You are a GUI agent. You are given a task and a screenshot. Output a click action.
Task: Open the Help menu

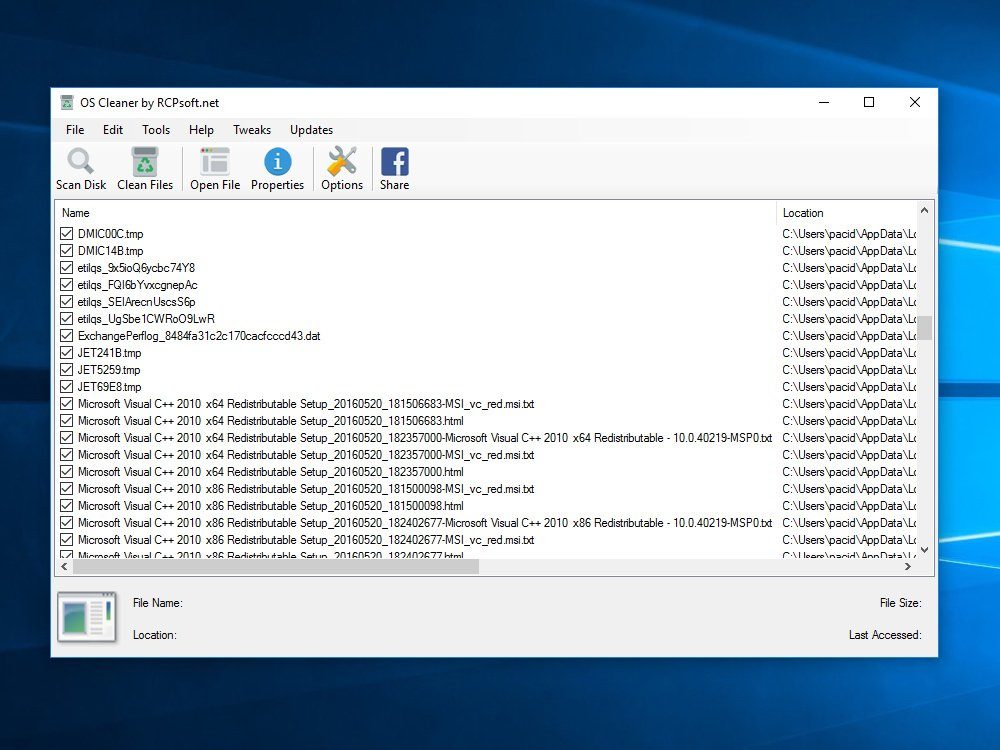[201, 129]
